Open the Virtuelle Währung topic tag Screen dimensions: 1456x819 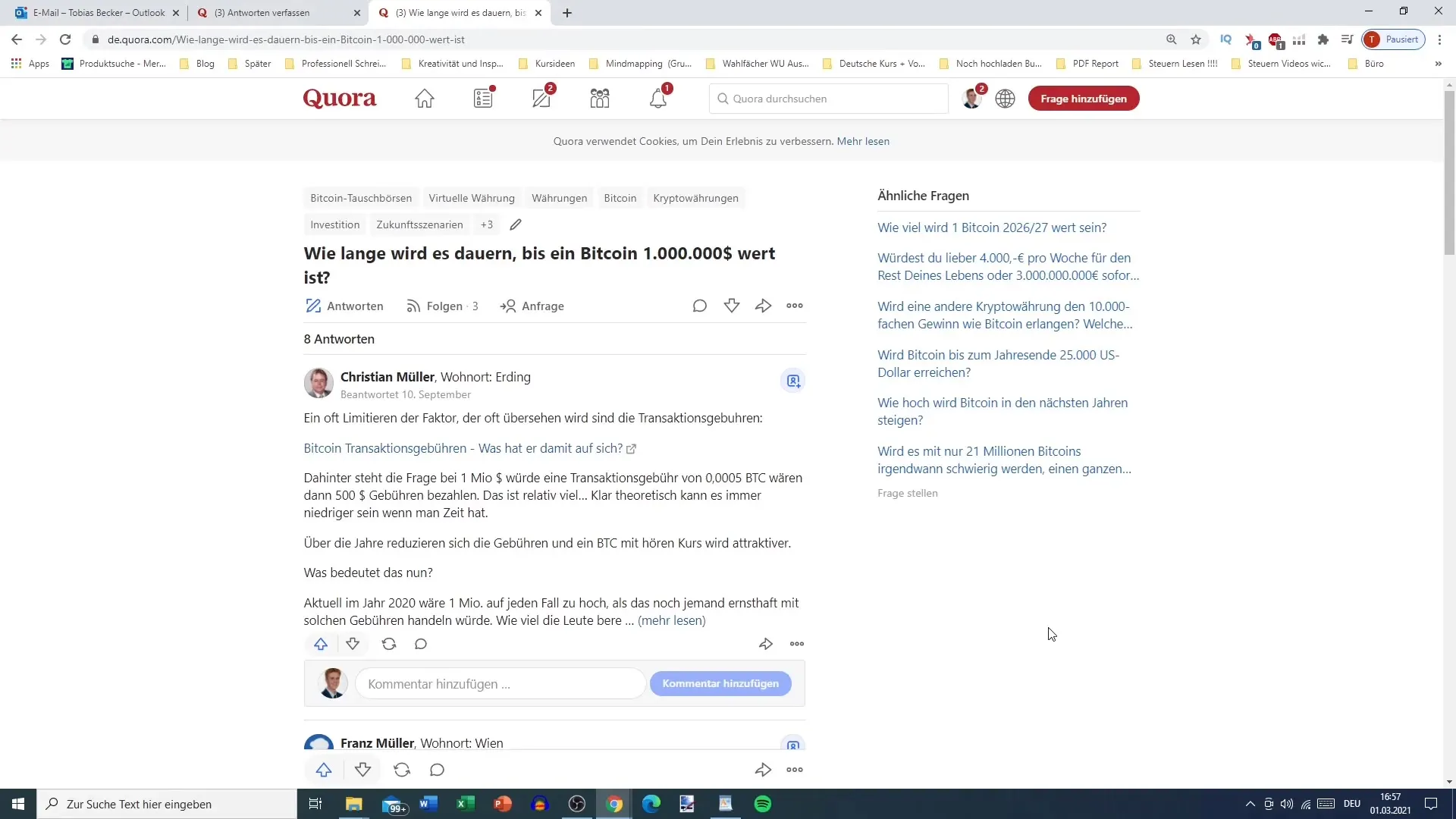click(x=472, y=198)
